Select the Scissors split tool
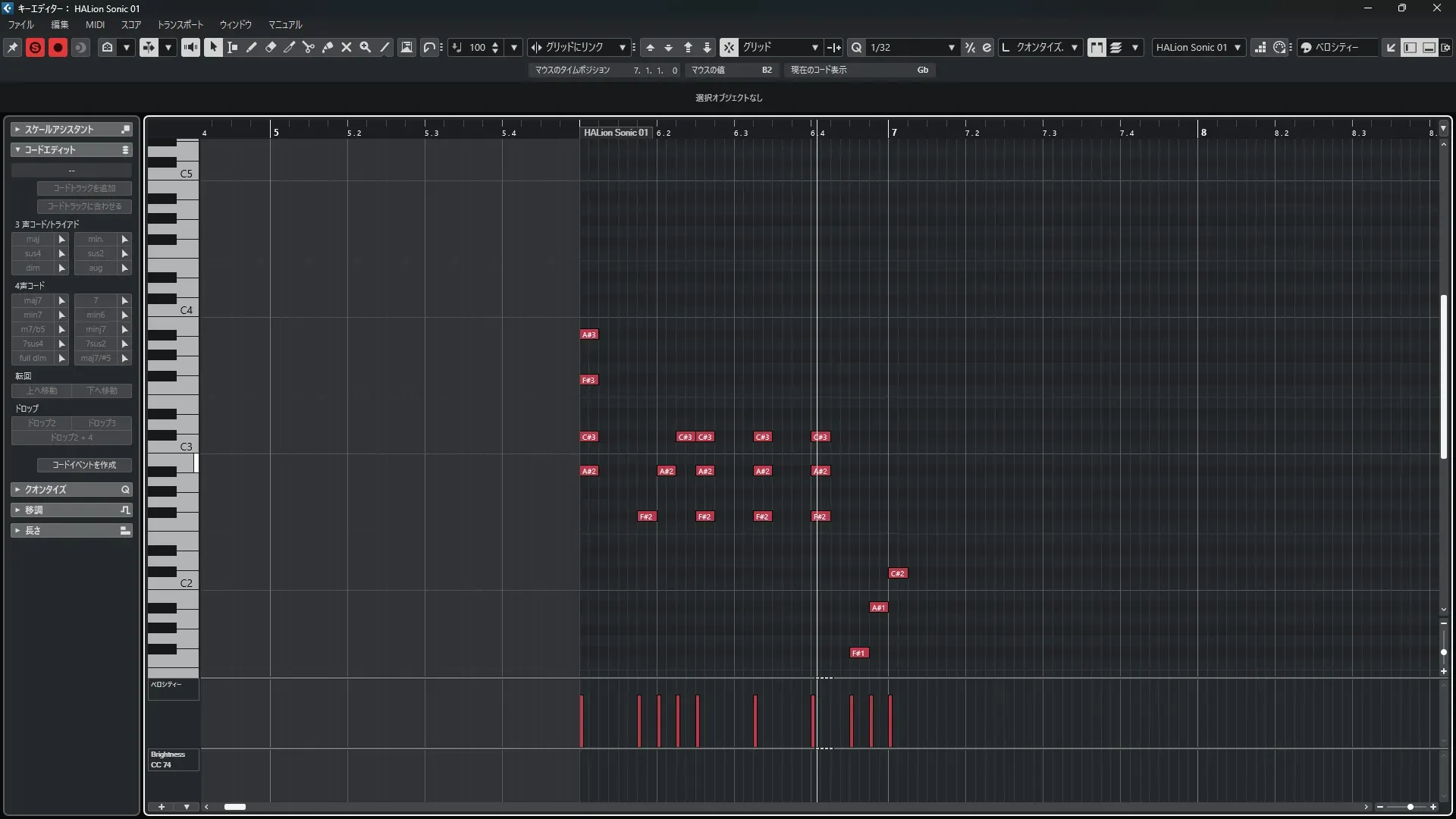 [x=309, y=47]
